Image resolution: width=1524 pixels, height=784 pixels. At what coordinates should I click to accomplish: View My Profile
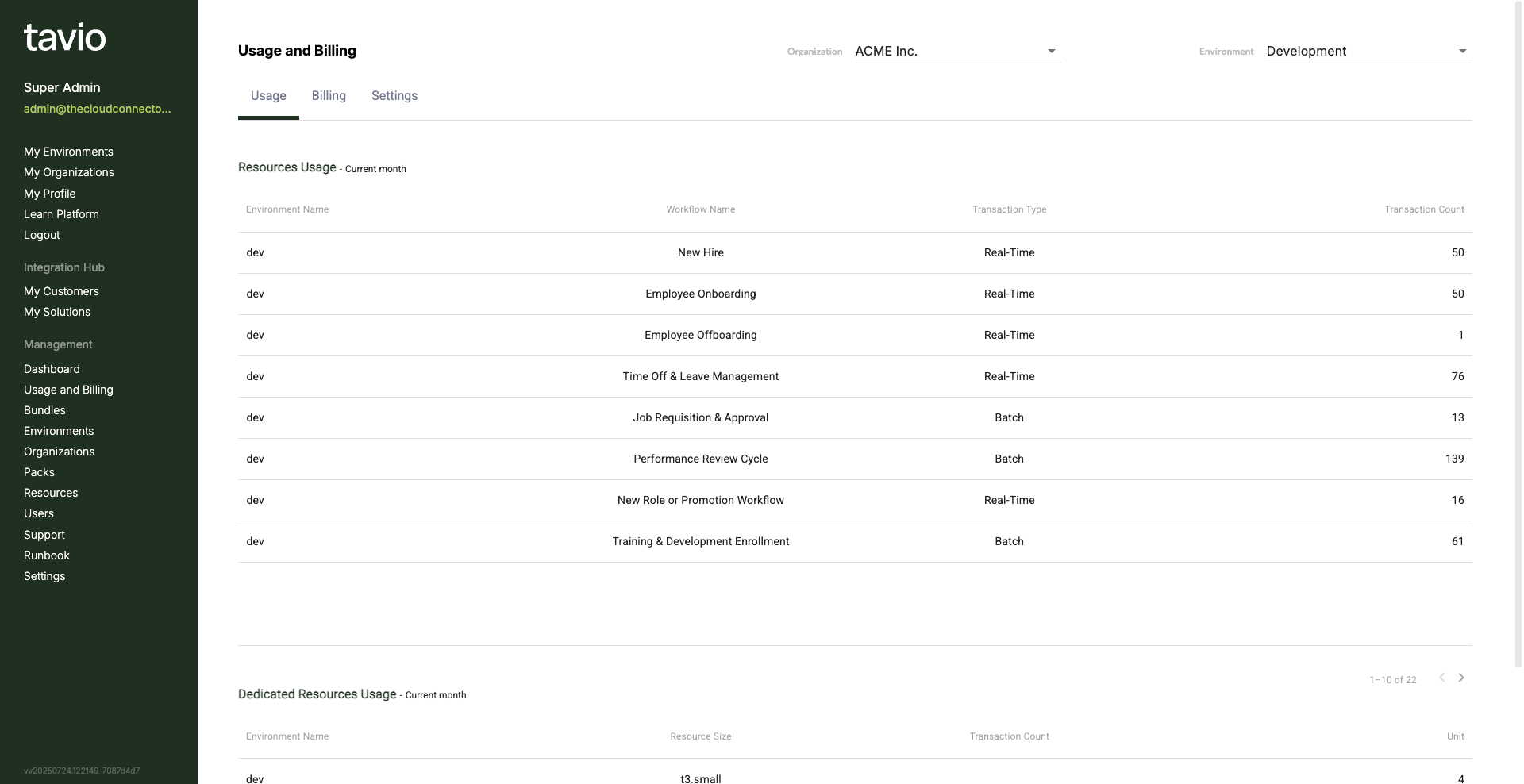pos(49,194)
